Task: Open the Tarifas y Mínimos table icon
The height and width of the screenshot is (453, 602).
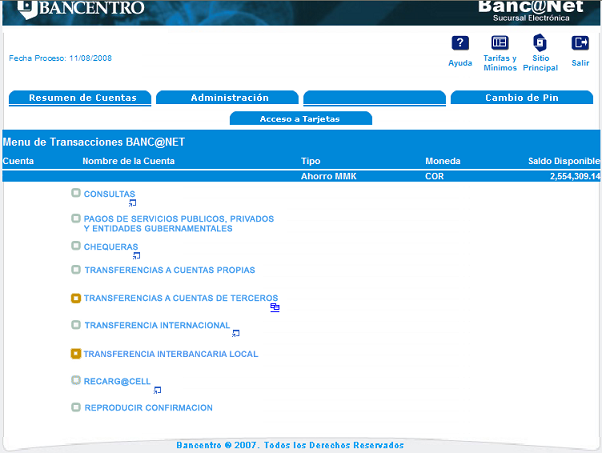Action: click(x=499, y=42)
